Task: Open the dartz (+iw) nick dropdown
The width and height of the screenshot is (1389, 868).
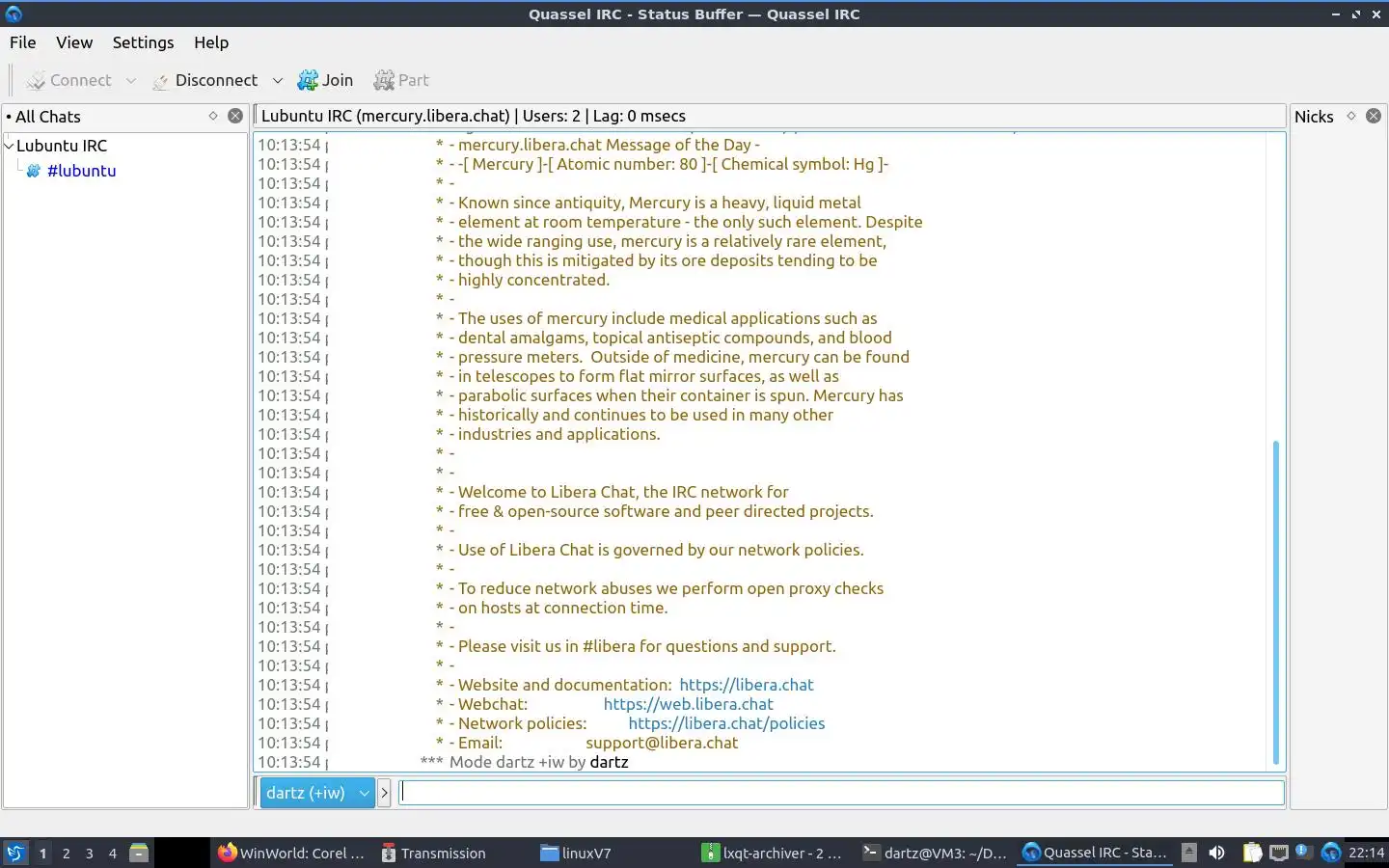Action: [x=316, y=793]
